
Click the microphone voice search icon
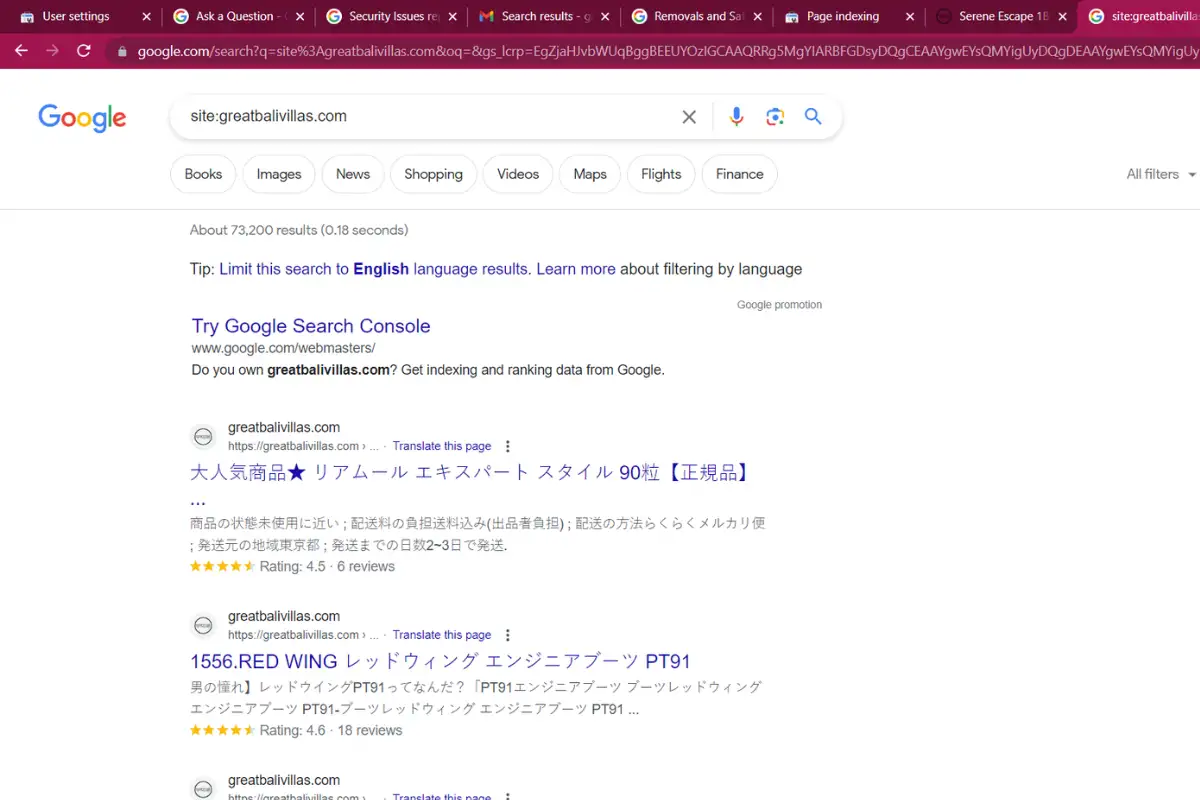[736, 117]
